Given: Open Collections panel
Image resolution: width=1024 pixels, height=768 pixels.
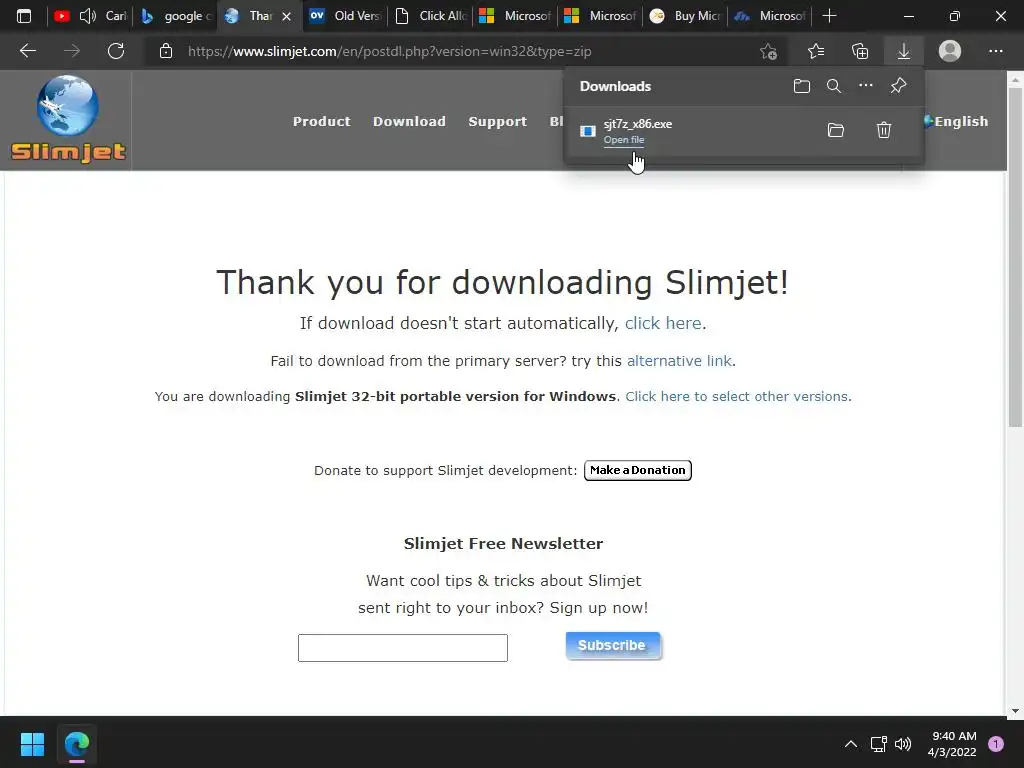Looking at the screenshot, I should pyautogui.click(x=861, y=51).
